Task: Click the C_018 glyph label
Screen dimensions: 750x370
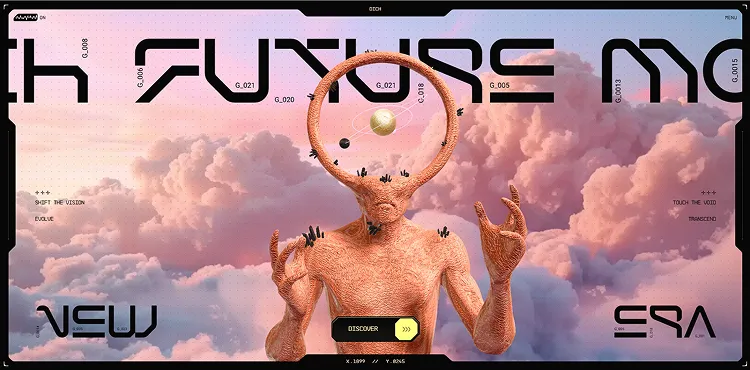Action: [421, 94]
